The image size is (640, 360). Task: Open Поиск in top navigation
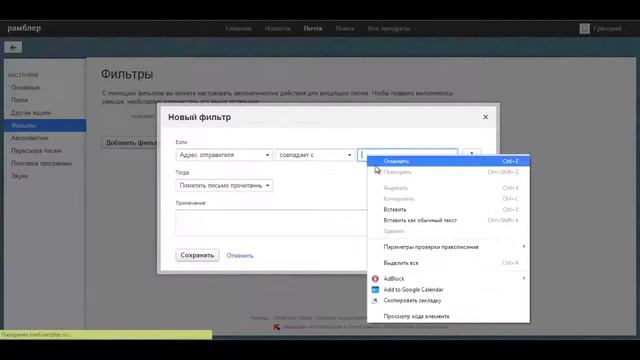[345, 29]
